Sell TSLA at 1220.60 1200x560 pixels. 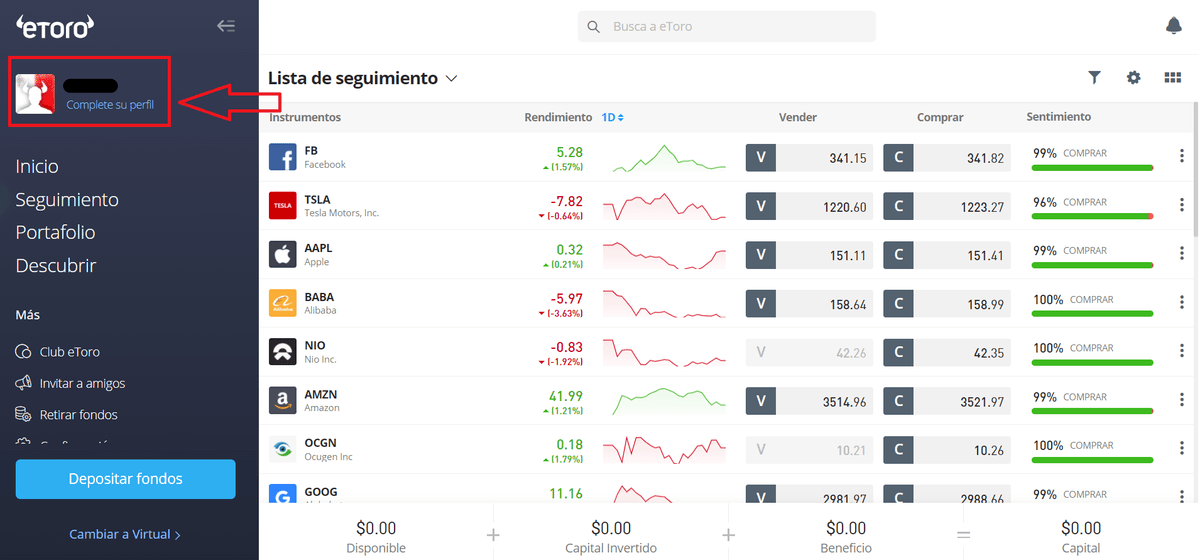point(809,206)
